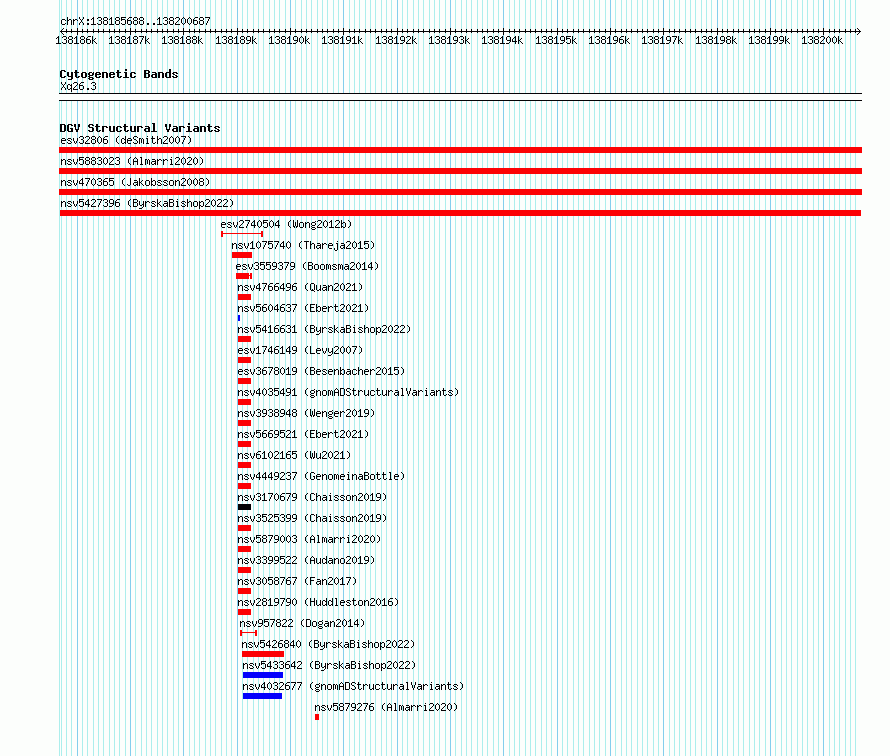
Task: Select nsv5604637 (Ebert2021) label
Action: [x=303, y=308]
